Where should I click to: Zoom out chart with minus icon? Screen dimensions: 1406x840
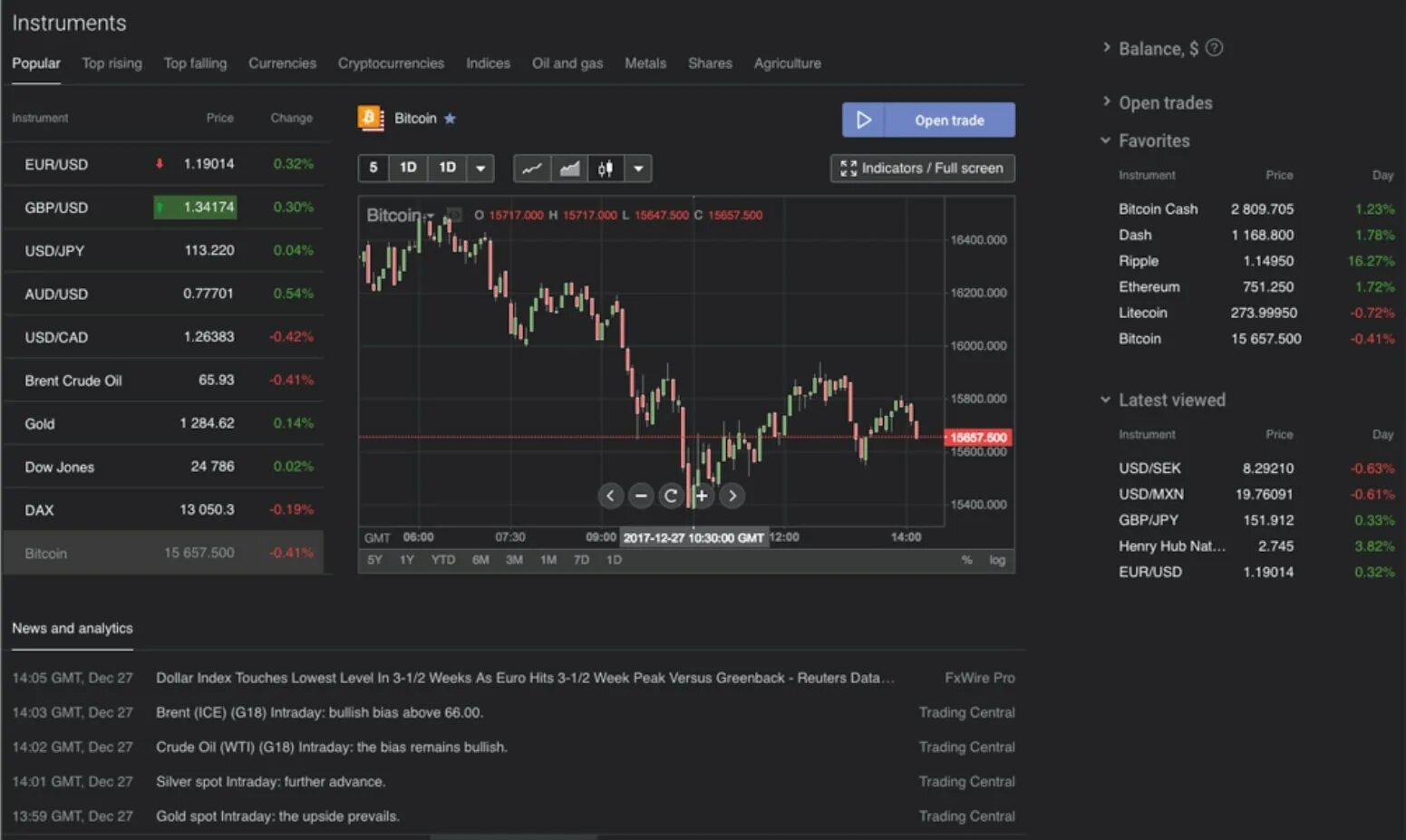pyautogui.click(x=641, y=496)
